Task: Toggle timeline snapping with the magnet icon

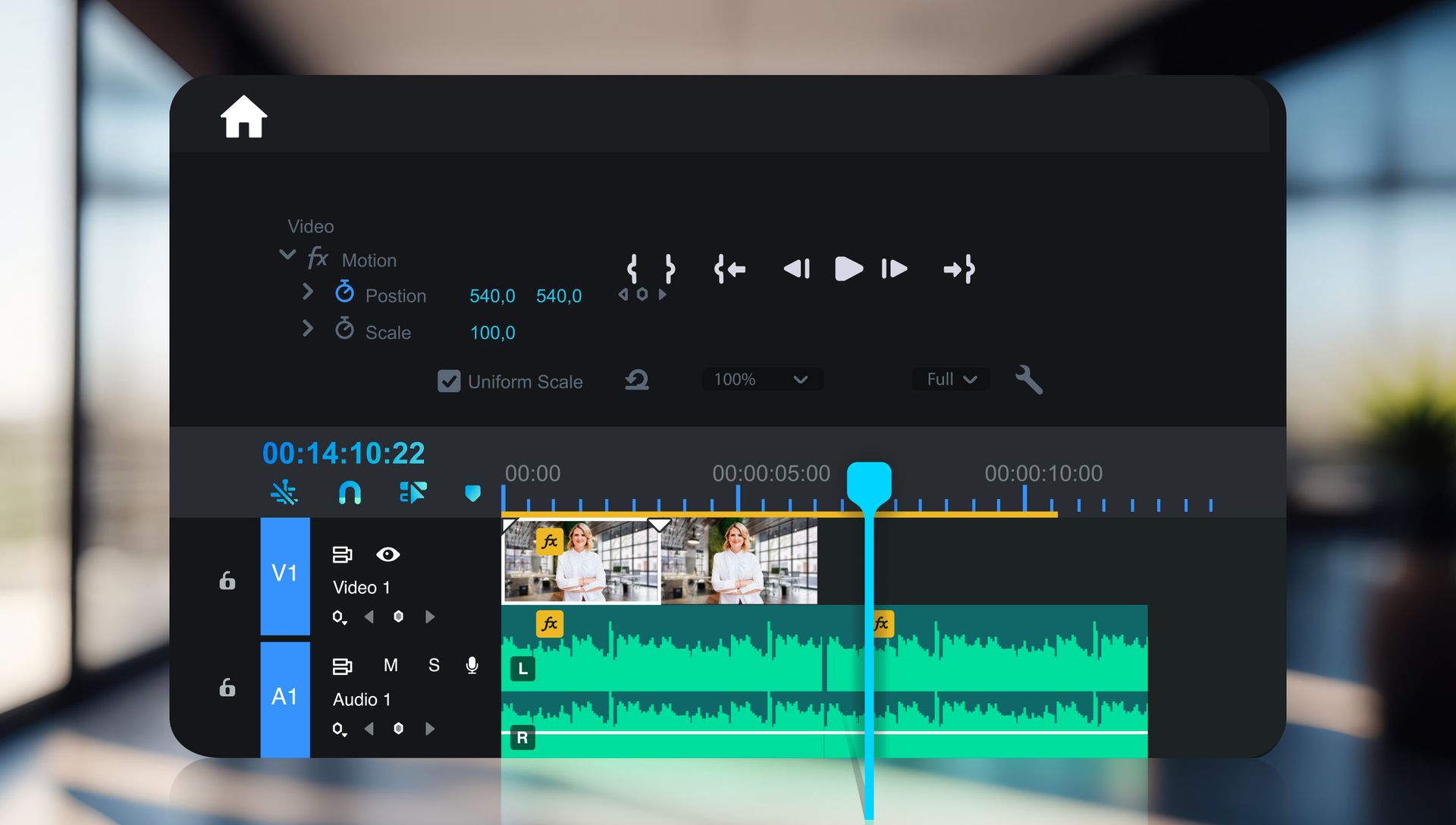Action: (350, 493)
